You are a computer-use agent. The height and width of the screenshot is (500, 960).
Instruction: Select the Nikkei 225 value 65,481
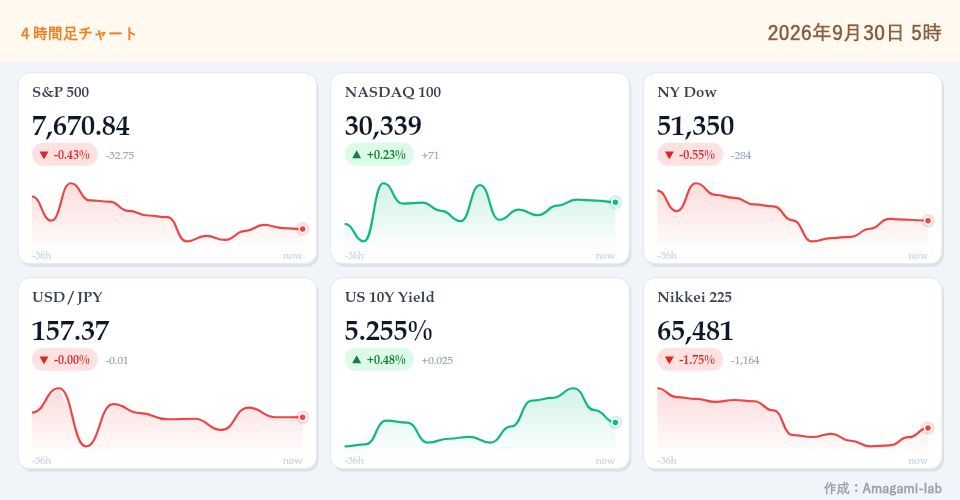pos(695,331)
